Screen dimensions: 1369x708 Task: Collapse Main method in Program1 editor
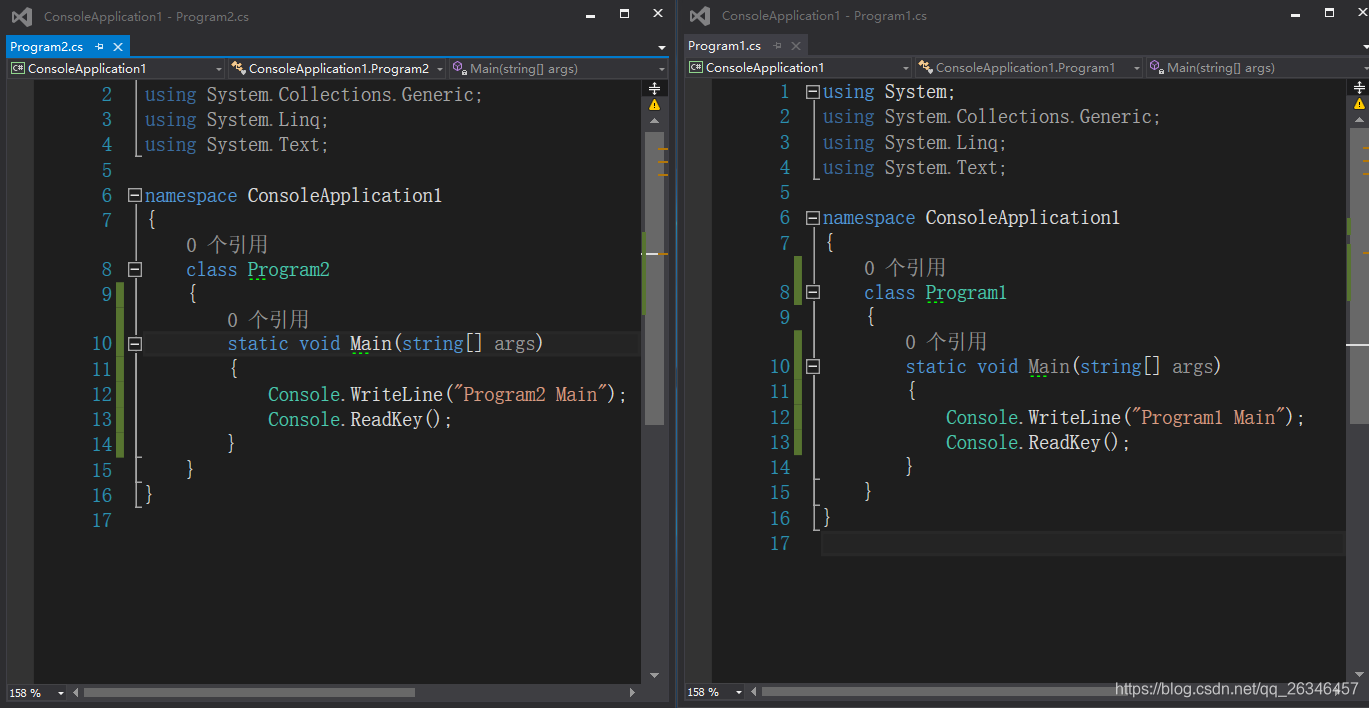click(813, 367)
